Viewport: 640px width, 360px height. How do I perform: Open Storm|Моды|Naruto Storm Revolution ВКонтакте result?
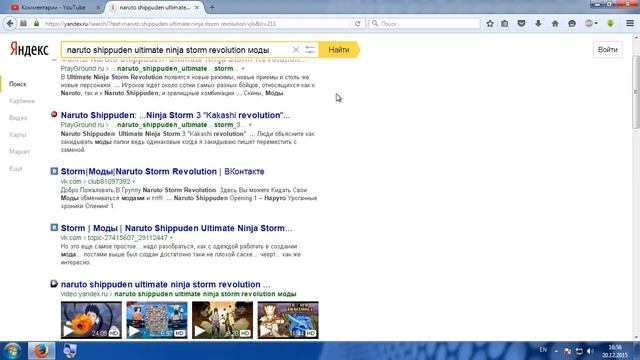[x=162, y=171]
